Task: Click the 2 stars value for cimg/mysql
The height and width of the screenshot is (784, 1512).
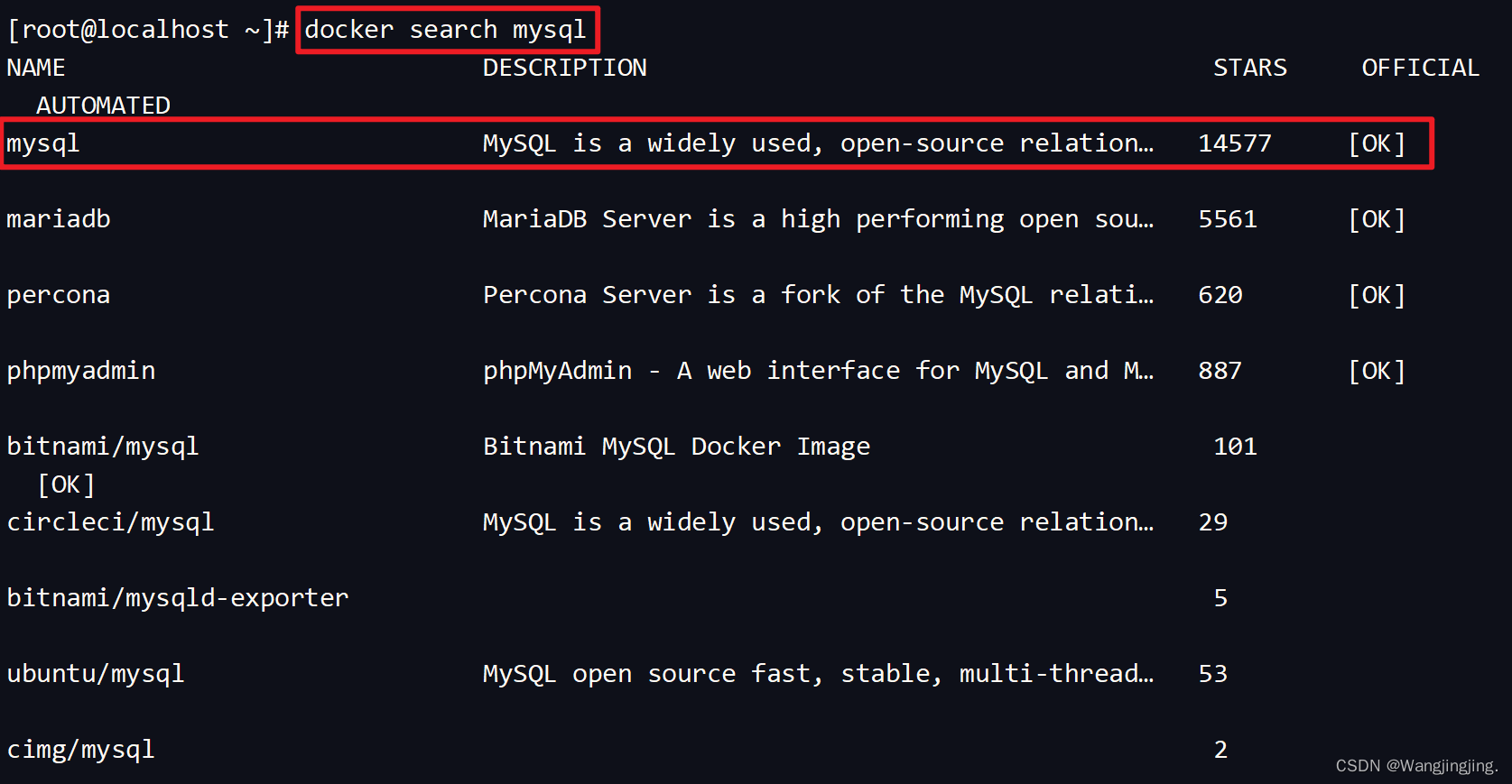Action: pyautogui.click(x=1220, y=750)
